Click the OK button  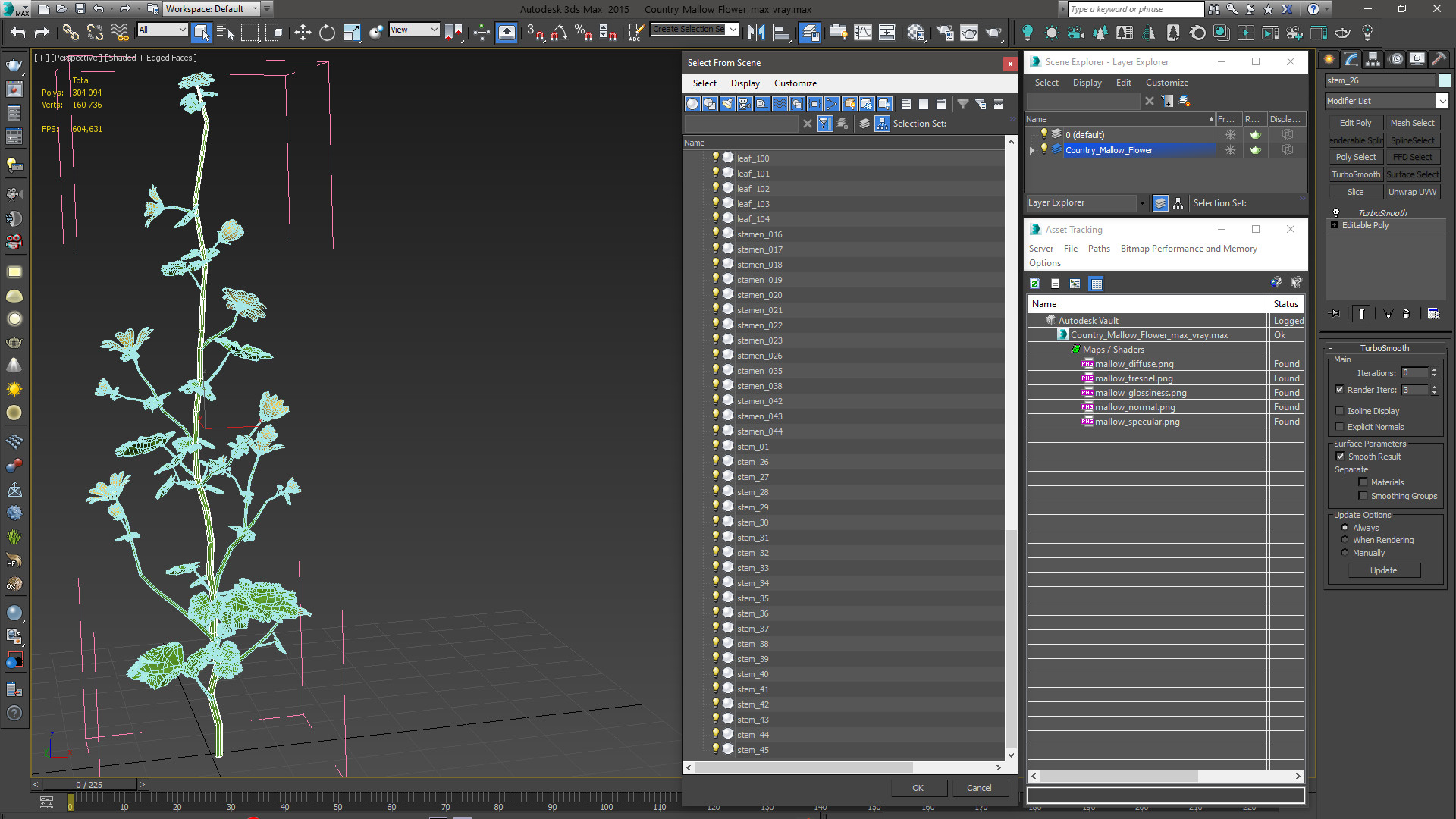pyautogui.click(x=918, y=788)
